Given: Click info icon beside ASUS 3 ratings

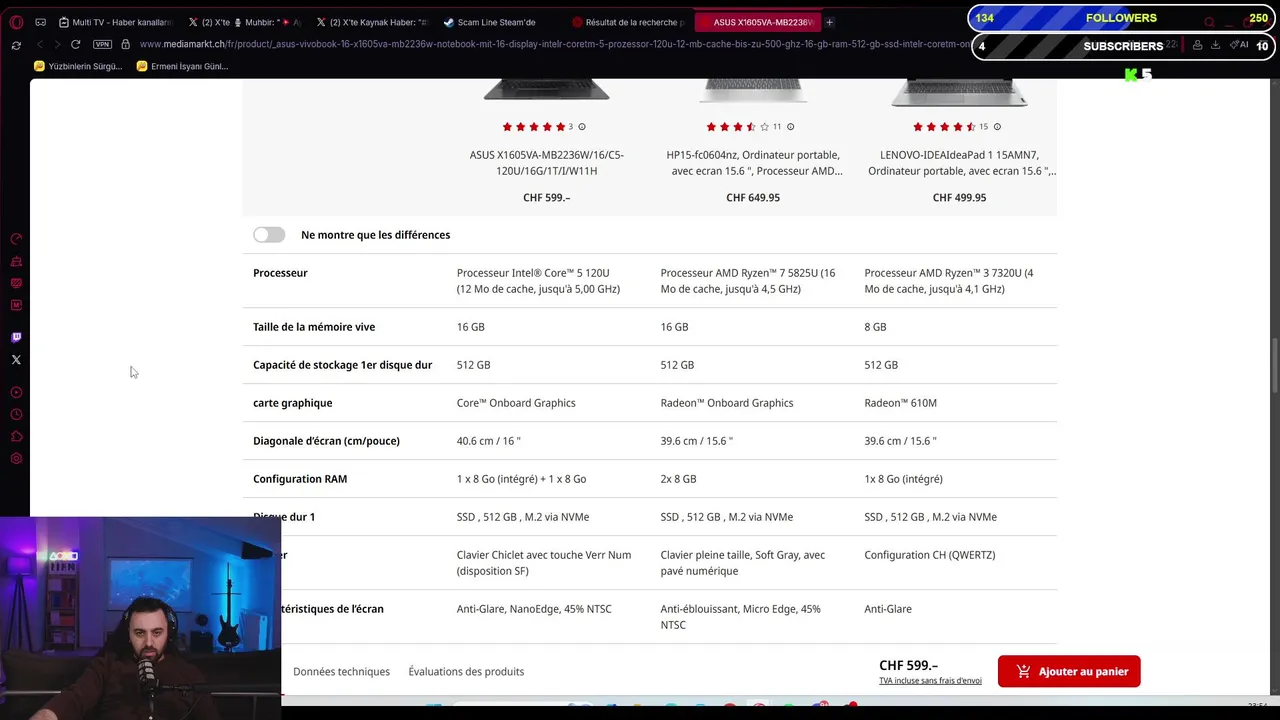Looking at the screenshot, I should [x=582, y=127].
